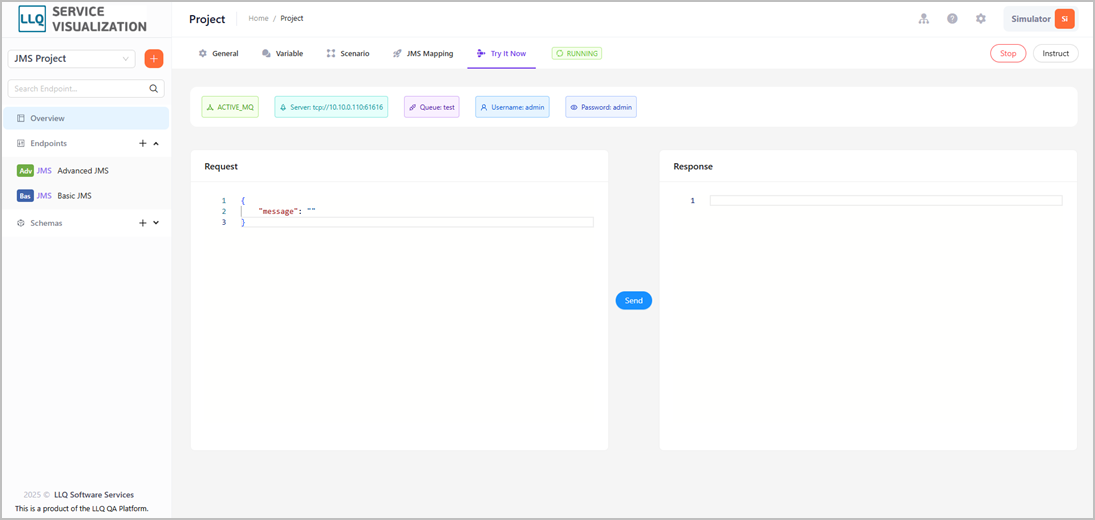This screenshot has height=520, width=1095.
Task: Click the RUNNING status badge
Action: coord(577,53)
